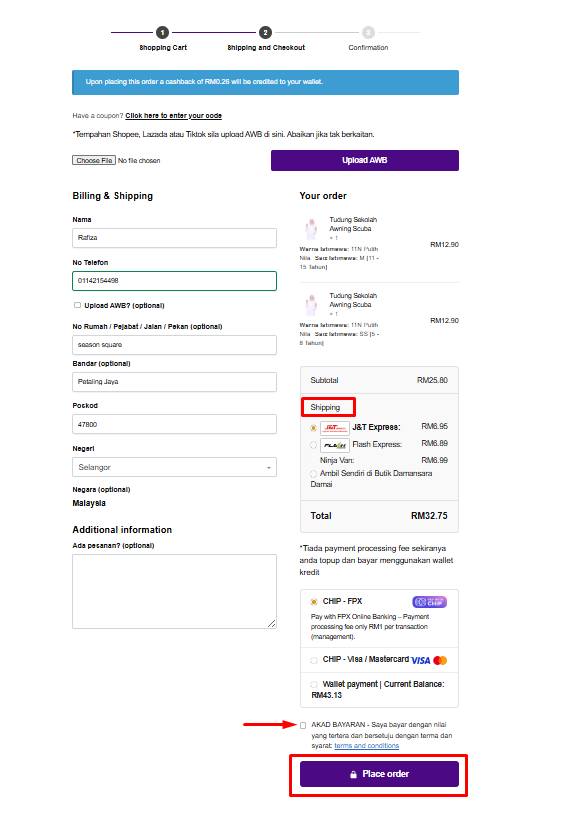Click the VISA Mastercard logo
The height and width of the screenshot is (818, 567).
(429, 660)
